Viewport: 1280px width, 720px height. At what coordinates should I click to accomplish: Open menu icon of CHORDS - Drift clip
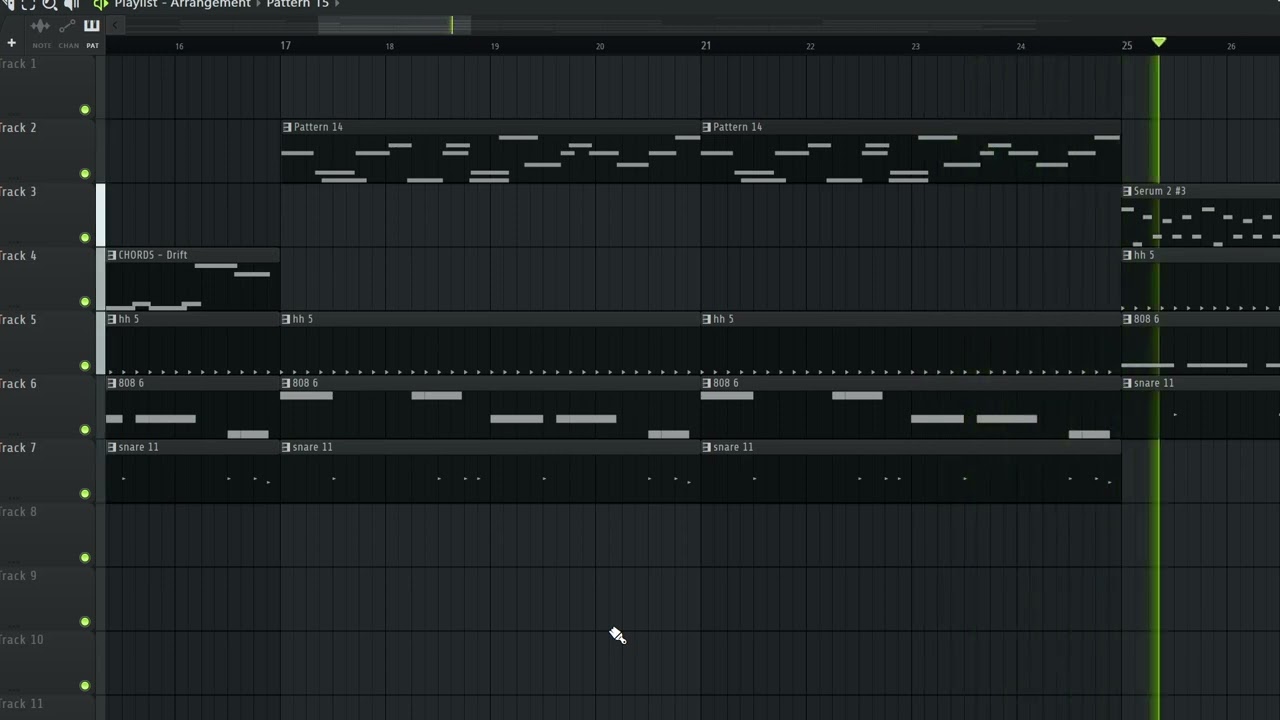pyautogui.click(x=111, y=255)
